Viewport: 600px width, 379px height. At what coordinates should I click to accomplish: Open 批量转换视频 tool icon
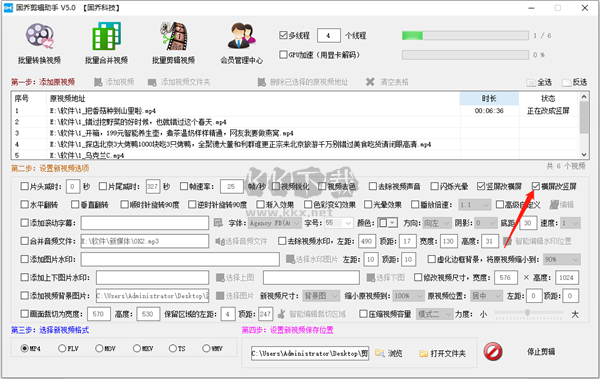tap(39, 36)
